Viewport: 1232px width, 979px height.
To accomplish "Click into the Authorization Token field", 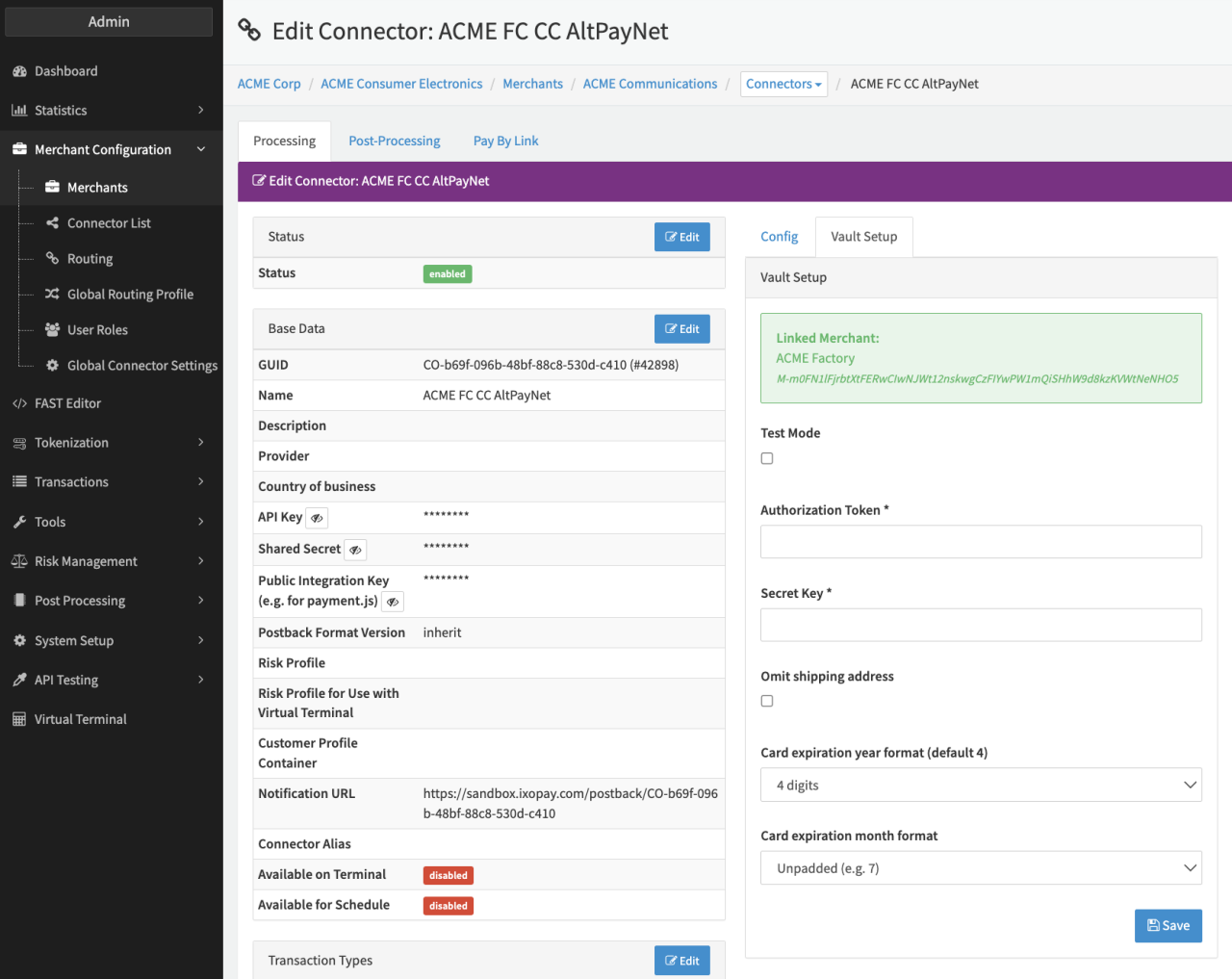I will coord(981,541).
